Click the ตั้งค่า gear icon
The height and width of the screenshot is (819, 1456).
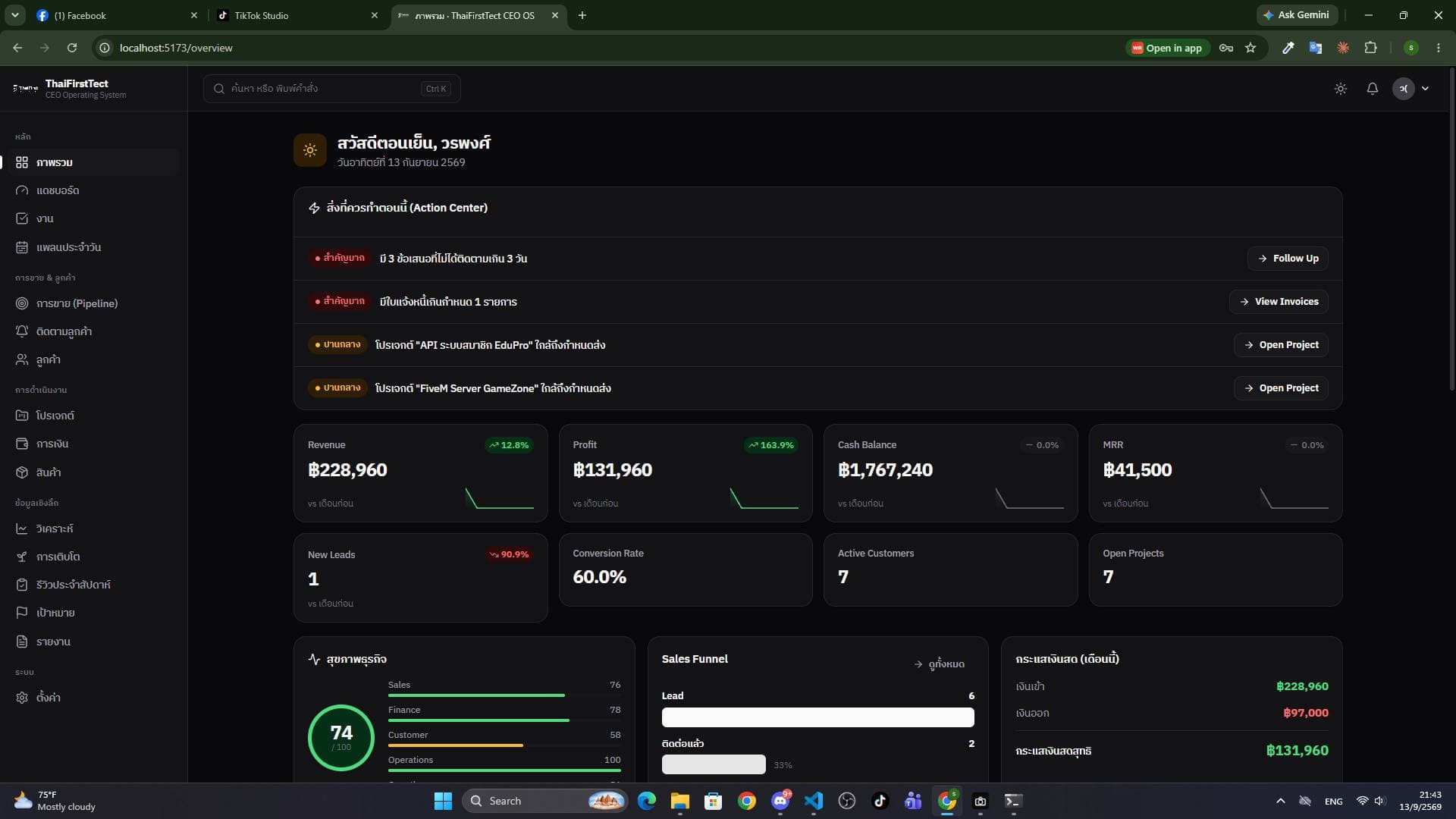(22, 698)
